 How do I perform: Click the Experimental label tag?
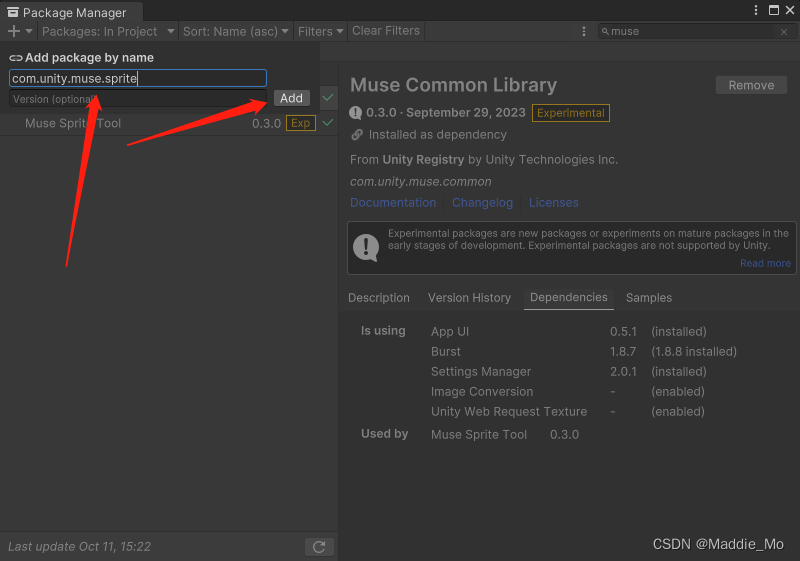[570, 113]
